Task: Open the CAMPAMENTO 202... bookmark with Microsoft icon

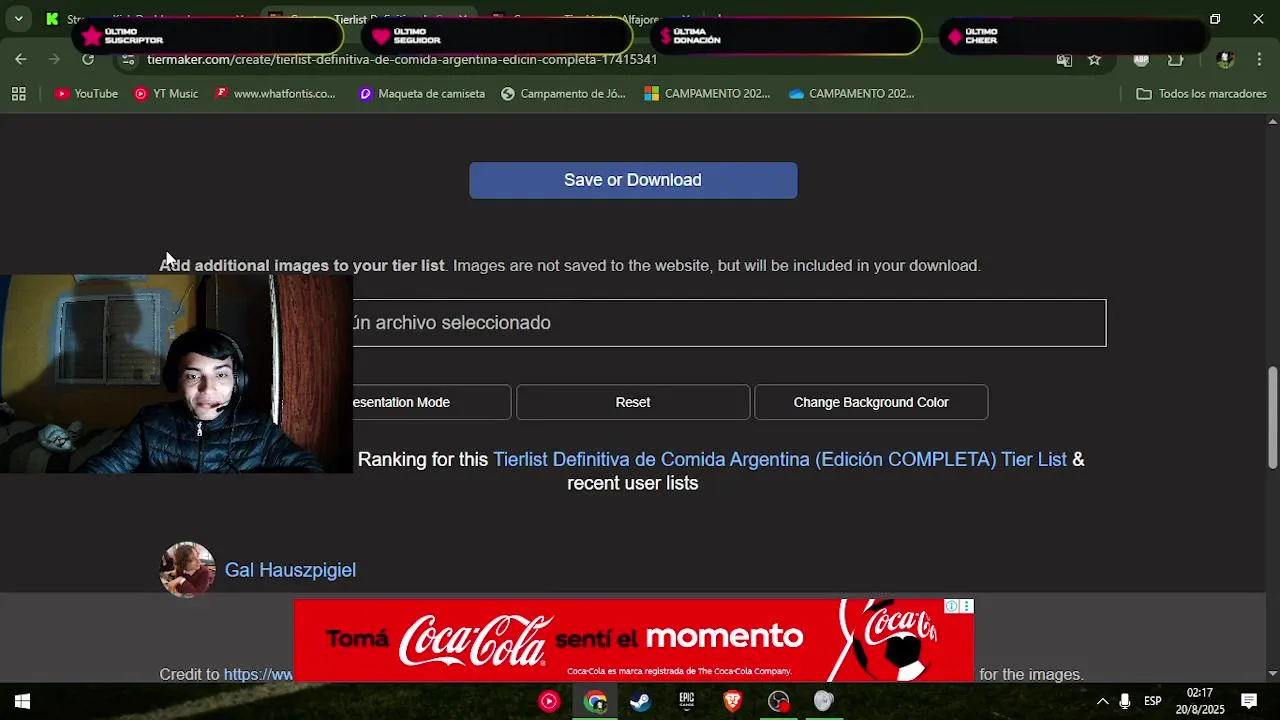Action: [707, 94]
